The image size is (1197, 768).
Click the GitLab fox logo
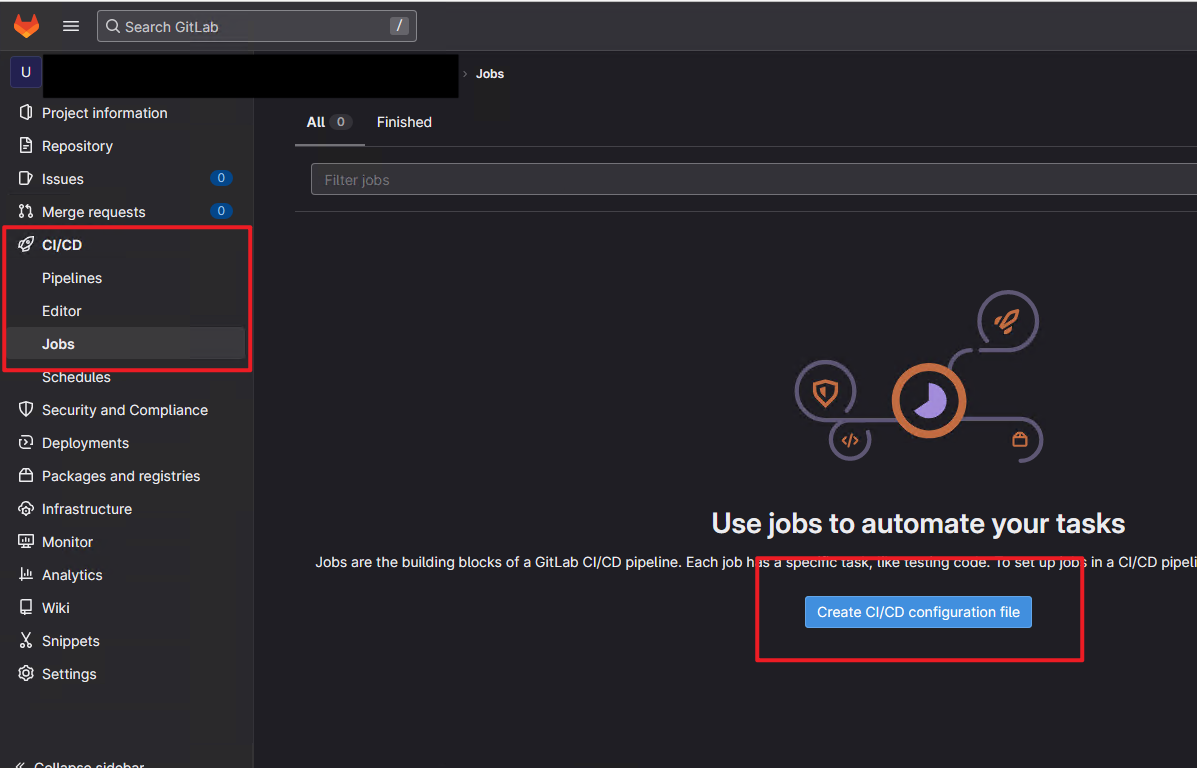pos(27,26)
